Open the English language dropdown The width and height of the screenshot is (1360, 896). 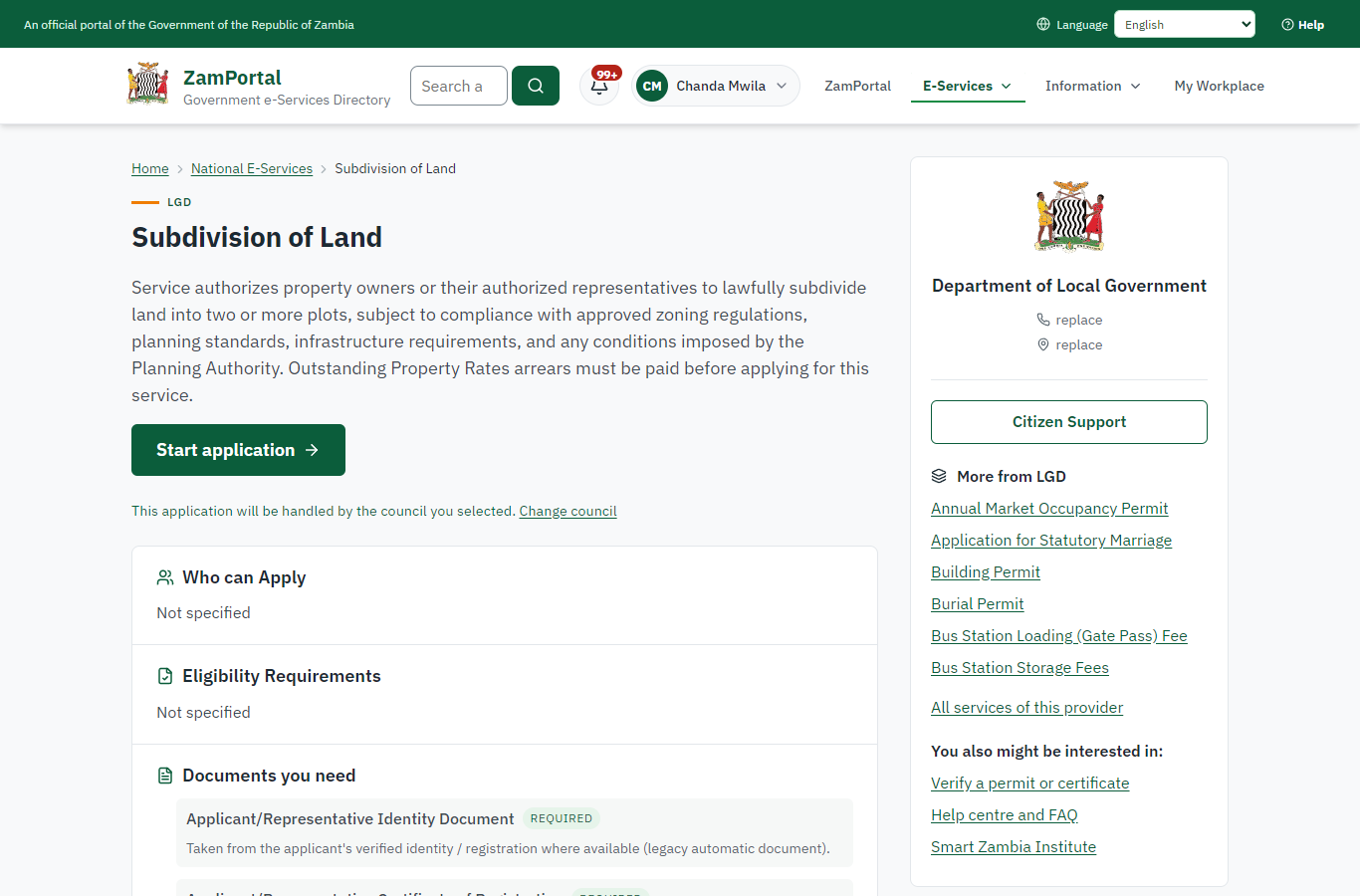click(x=1185, y=24)
